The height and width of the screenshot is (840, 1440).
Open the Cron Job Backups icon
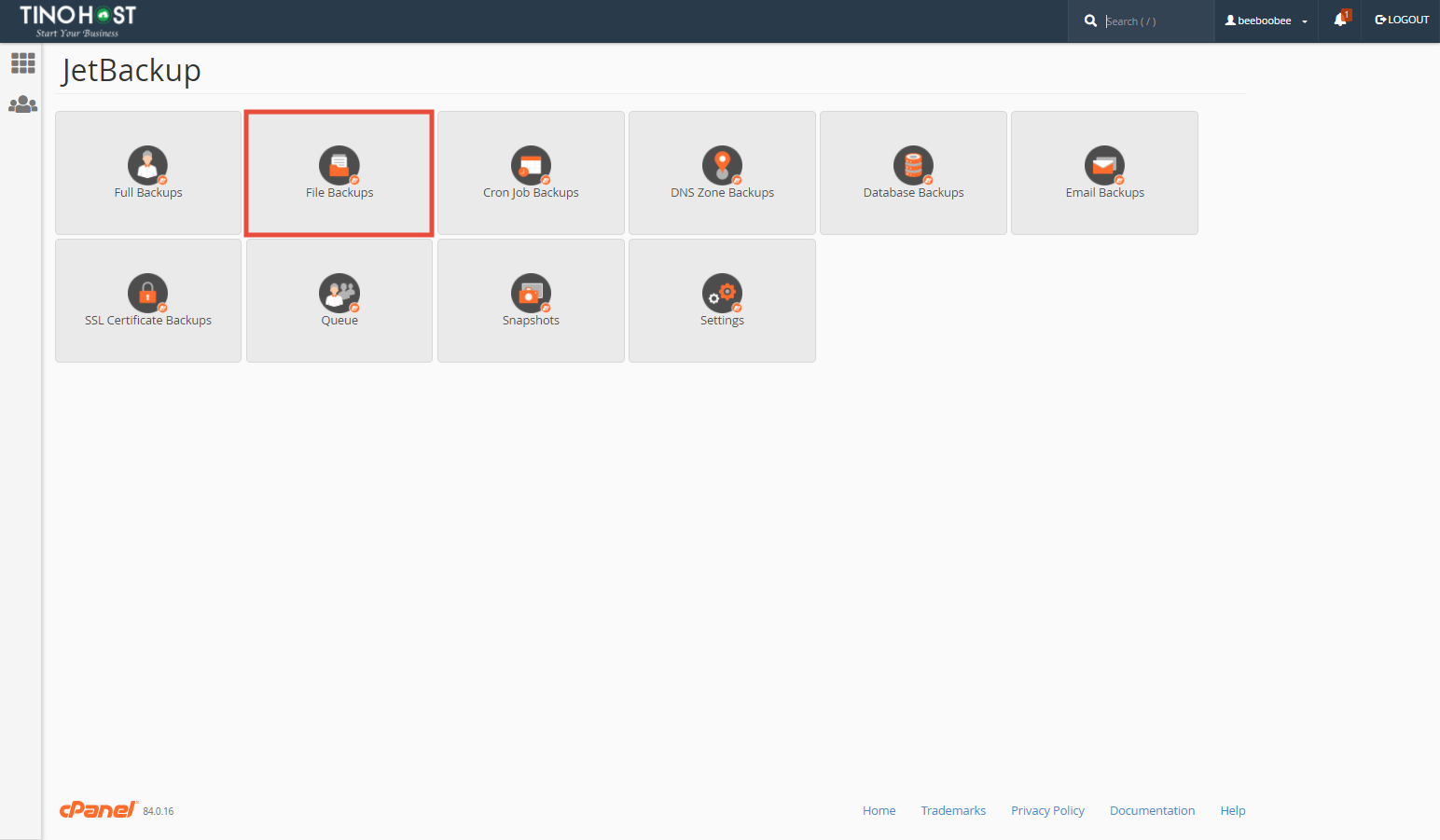coord(531,165)
